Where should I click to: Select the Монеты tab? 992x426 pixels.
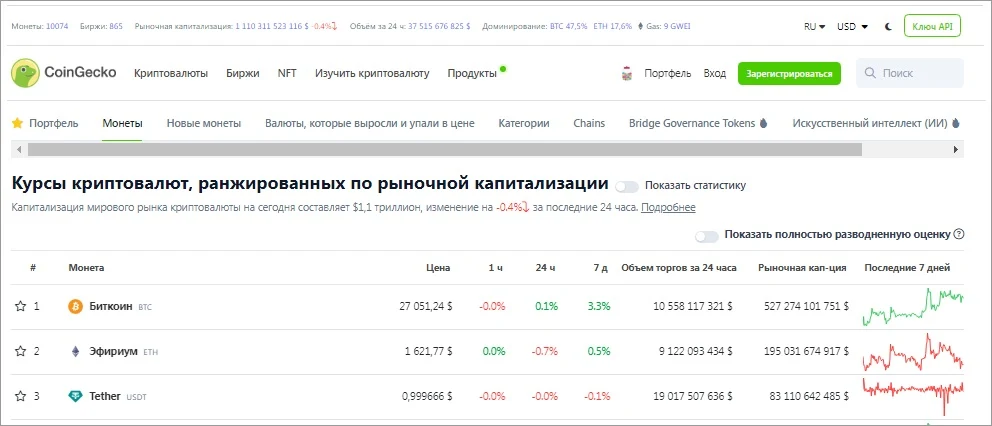pos(122,123)
